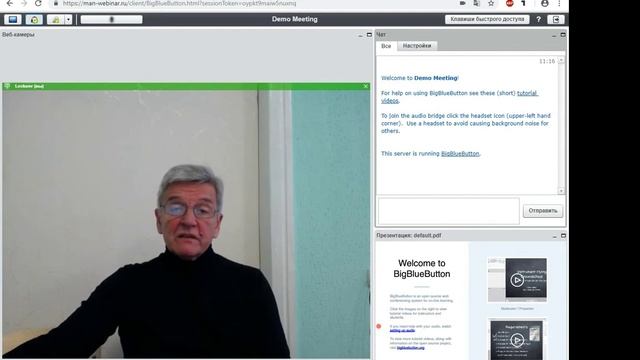The height and width of the screenshot is (360, 640).
Task: Play the second tutorial video thumbnail
Action: click(517, 340)
